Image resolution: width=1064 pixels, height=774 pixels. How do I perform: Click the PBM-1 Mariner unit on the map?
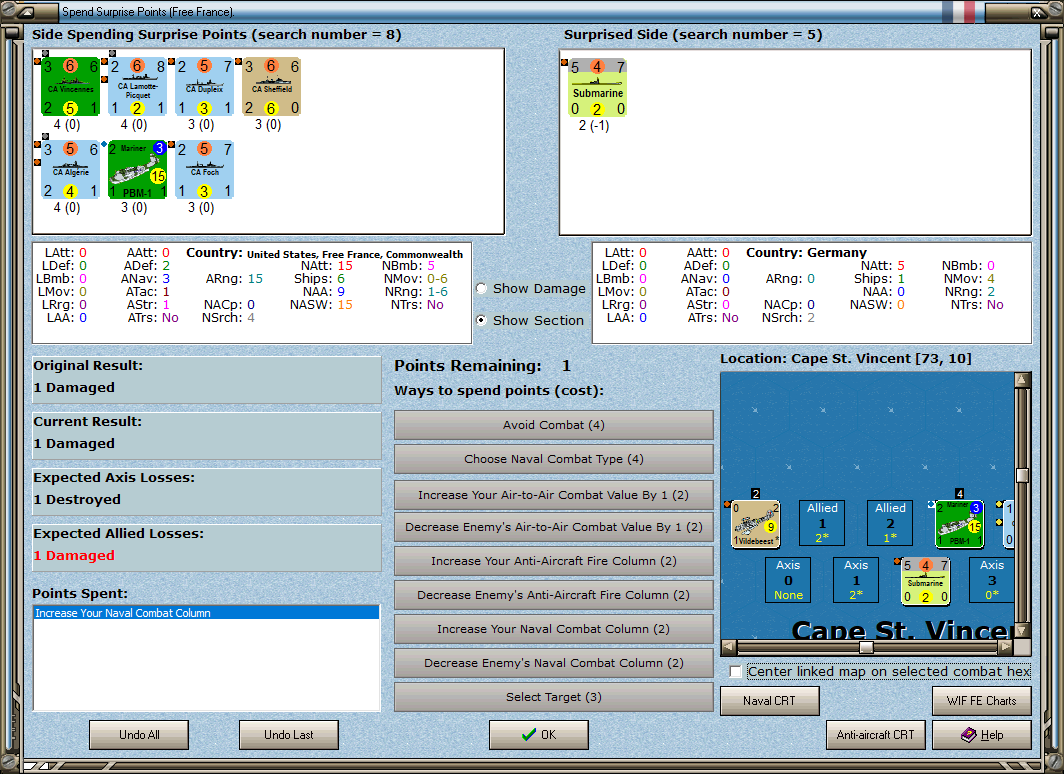[x=960, y=524]
